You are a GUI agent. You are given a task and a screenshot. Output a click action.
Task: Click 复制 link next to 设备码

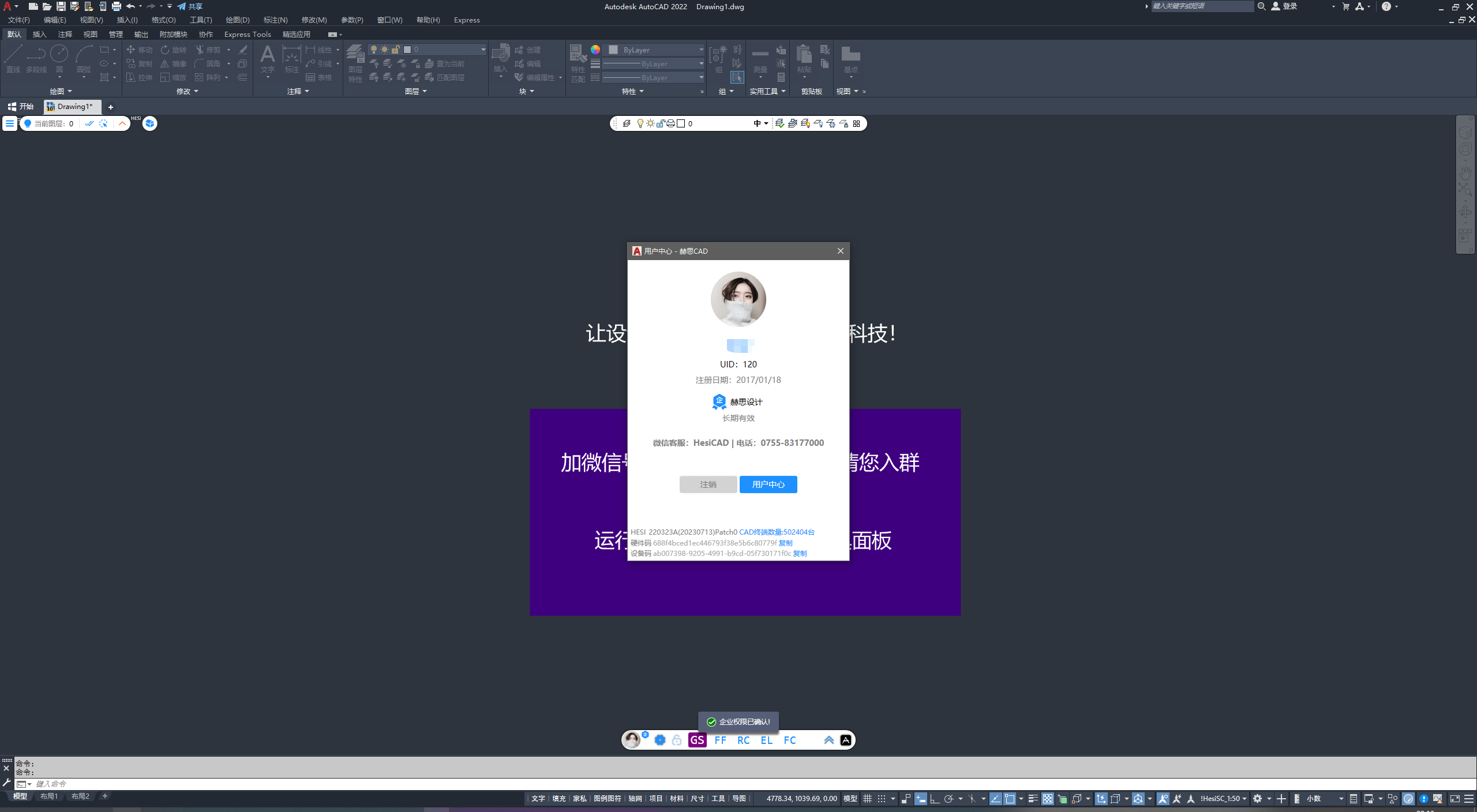tap(800, 553)
